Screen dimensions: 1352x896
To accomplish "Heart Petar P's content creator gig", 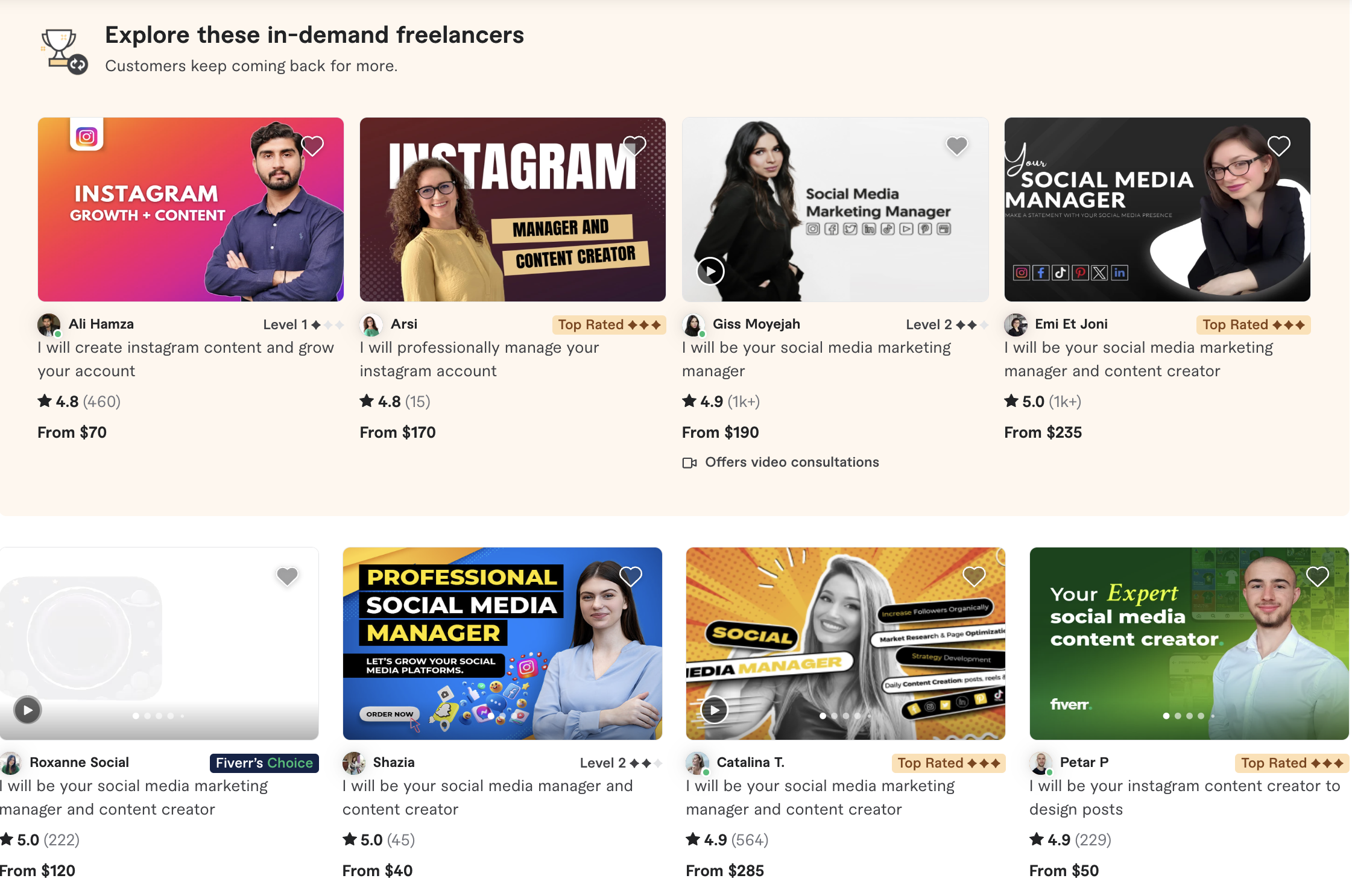I will point(1317,576).
